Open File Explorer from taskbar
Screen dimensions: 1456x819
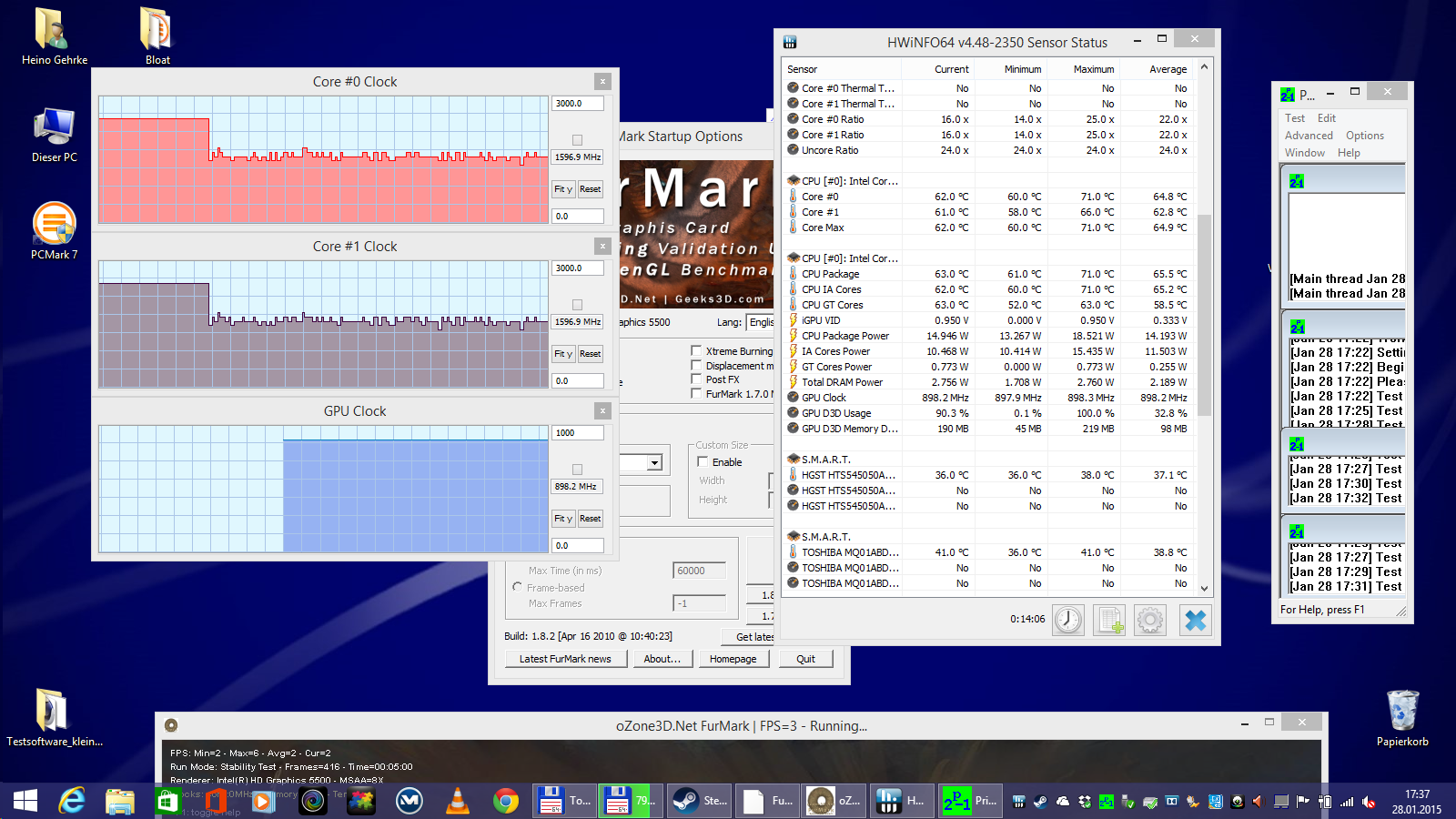120,801
